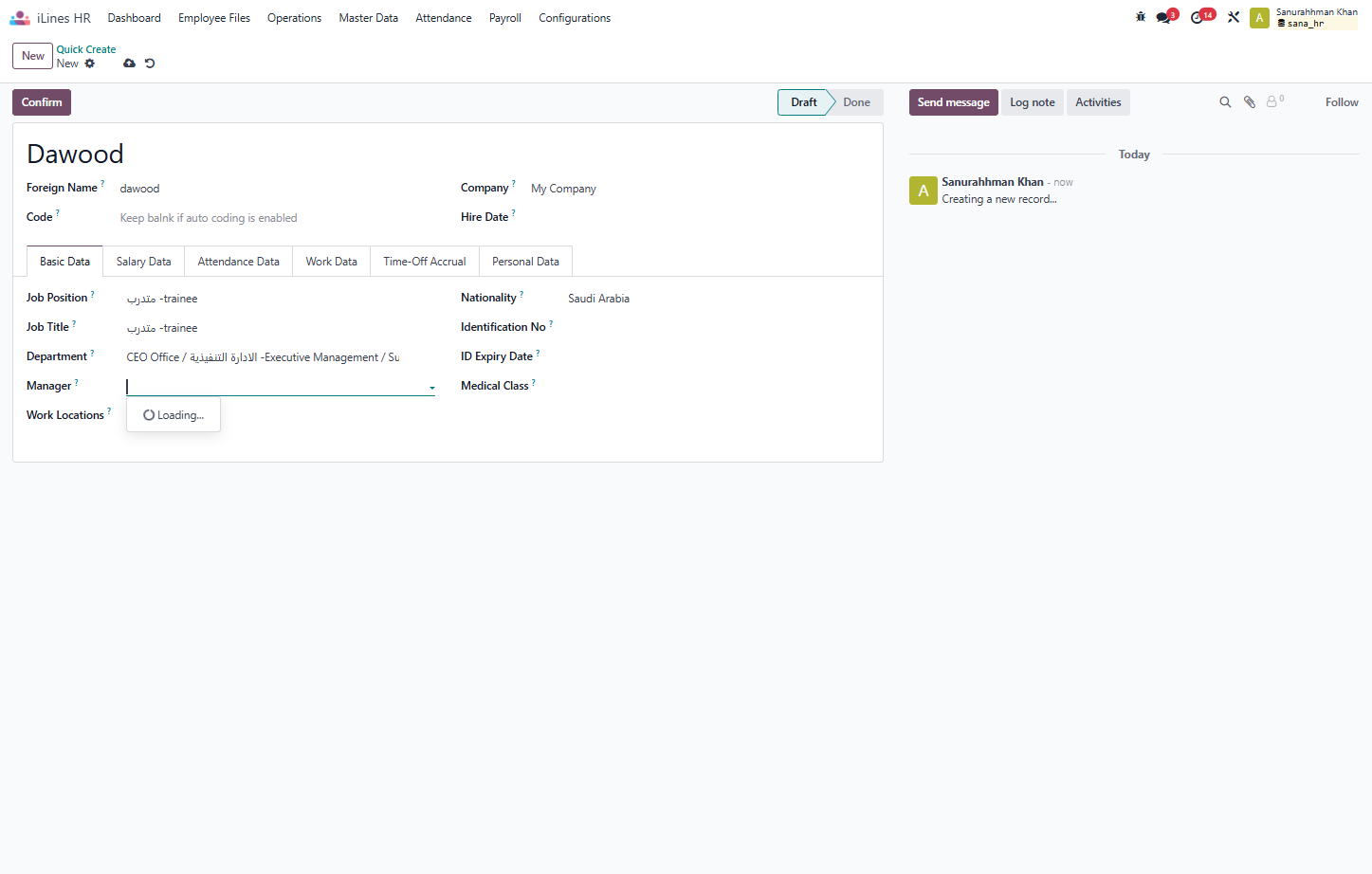Switch to the Time-Off Accrual tab
This screenshot has height=874, width=1372.
click(x=425, y=262)
